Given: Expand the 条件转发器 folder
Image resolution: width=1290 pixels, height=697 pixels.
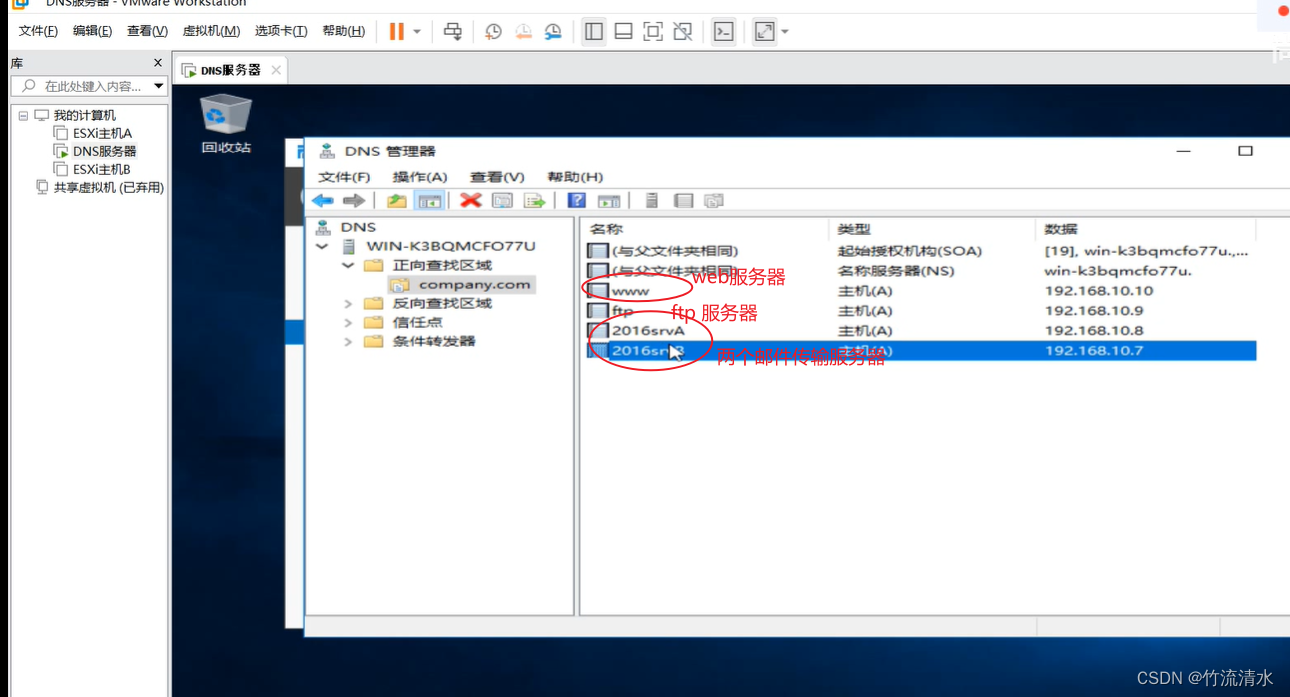Looking at the screenshot, I should tap(348, 342).
